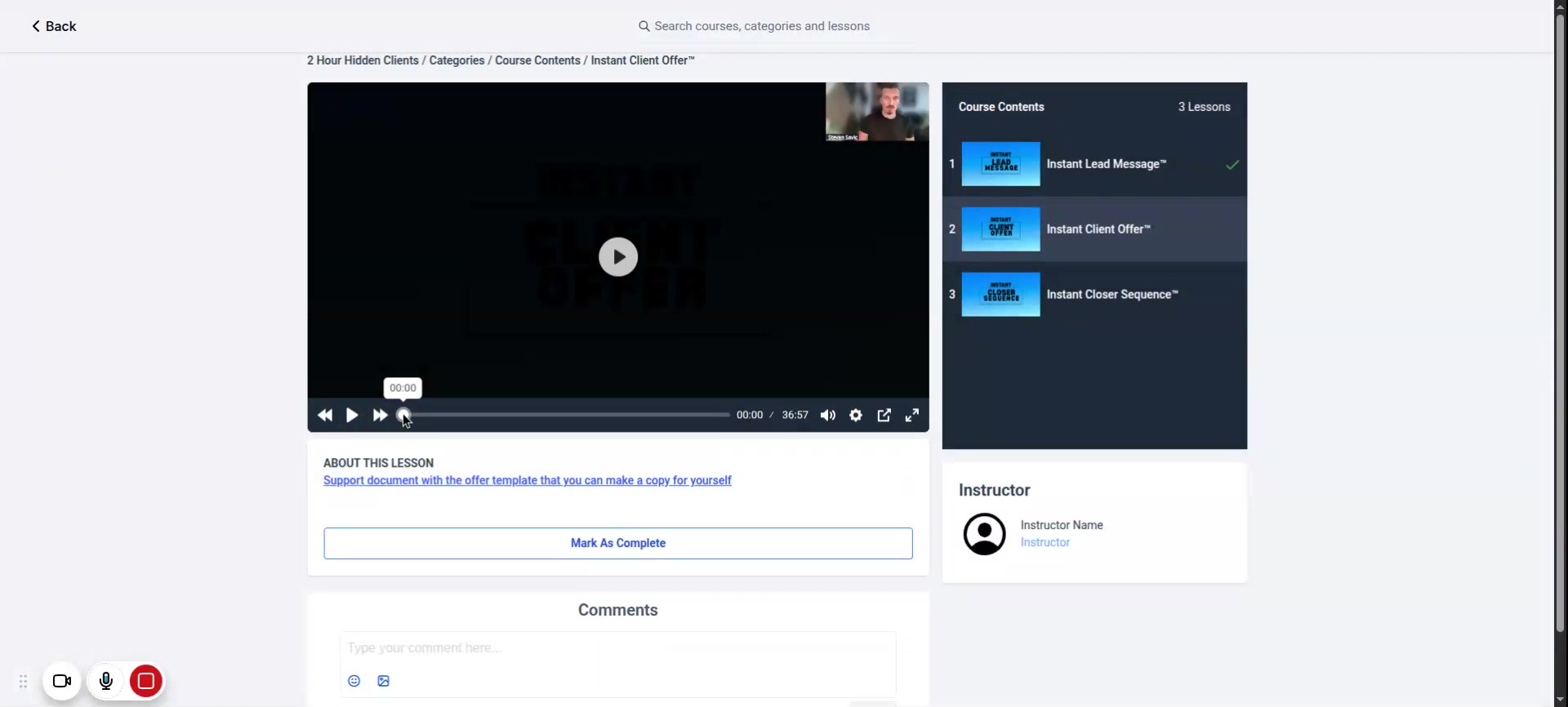Image resolution: width=1568 pixels, height=707 pixels.
Task: Click the search magnifier icon
Action: pyautogui.click(x=644, y=26)
